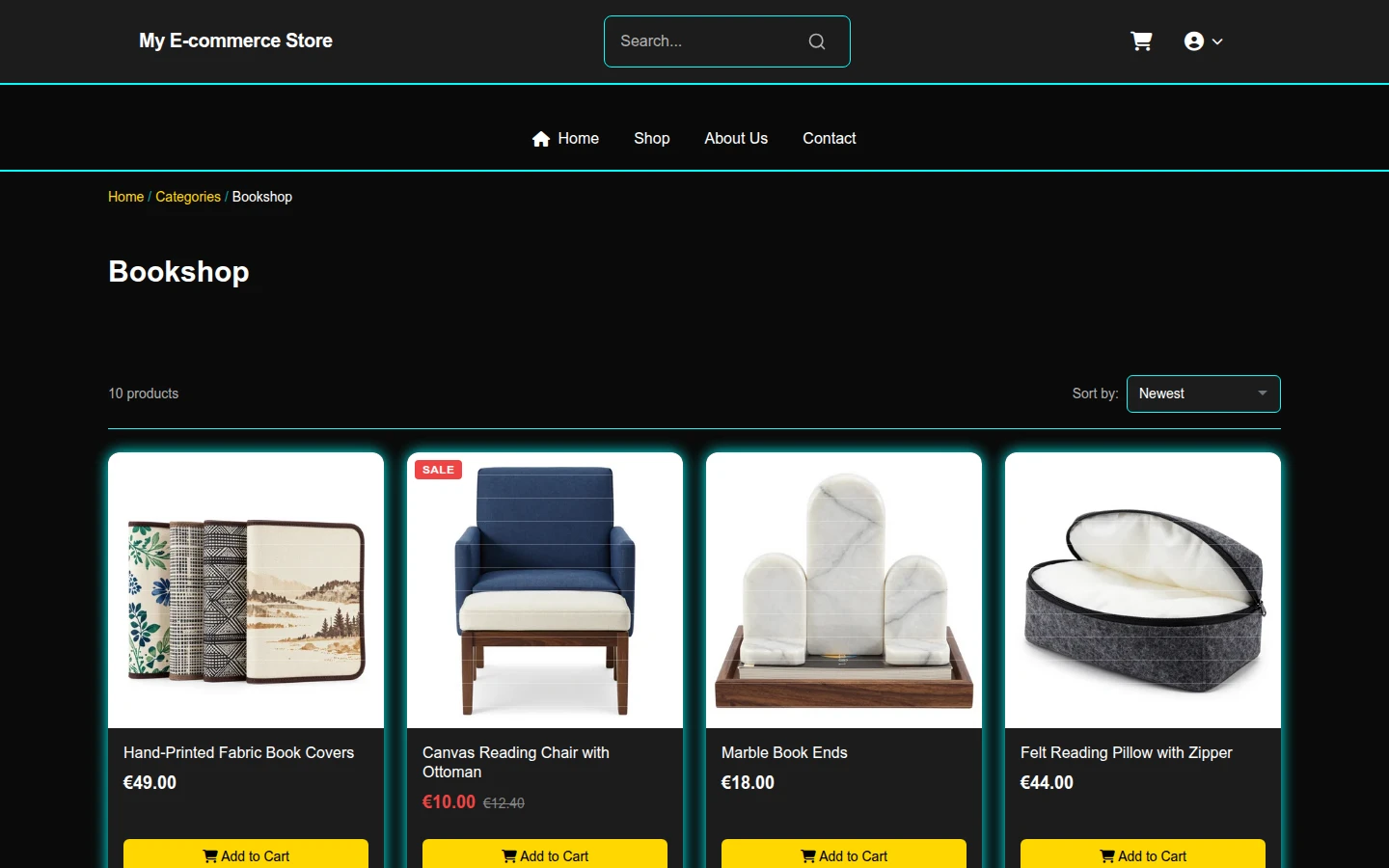
Task: Click Home text in main navigation
Action: [579, 138]
